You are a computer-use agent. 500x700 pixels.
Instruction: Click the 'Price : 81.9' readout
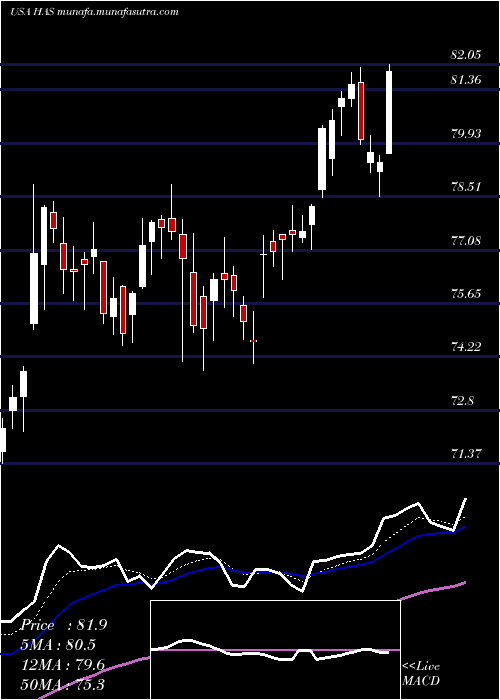coord(64,625)
